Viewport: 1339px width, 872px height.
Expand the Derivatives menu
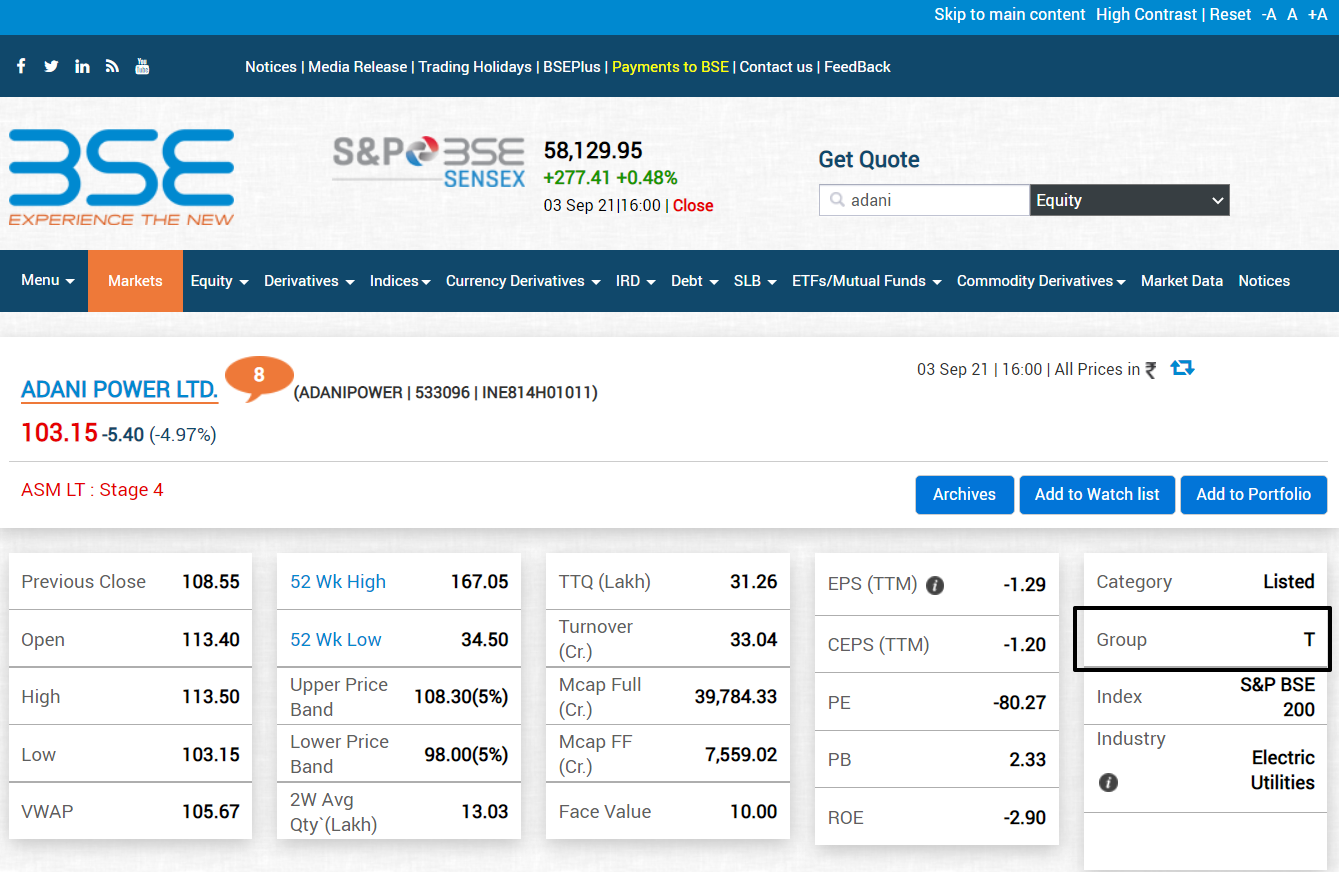309,281
